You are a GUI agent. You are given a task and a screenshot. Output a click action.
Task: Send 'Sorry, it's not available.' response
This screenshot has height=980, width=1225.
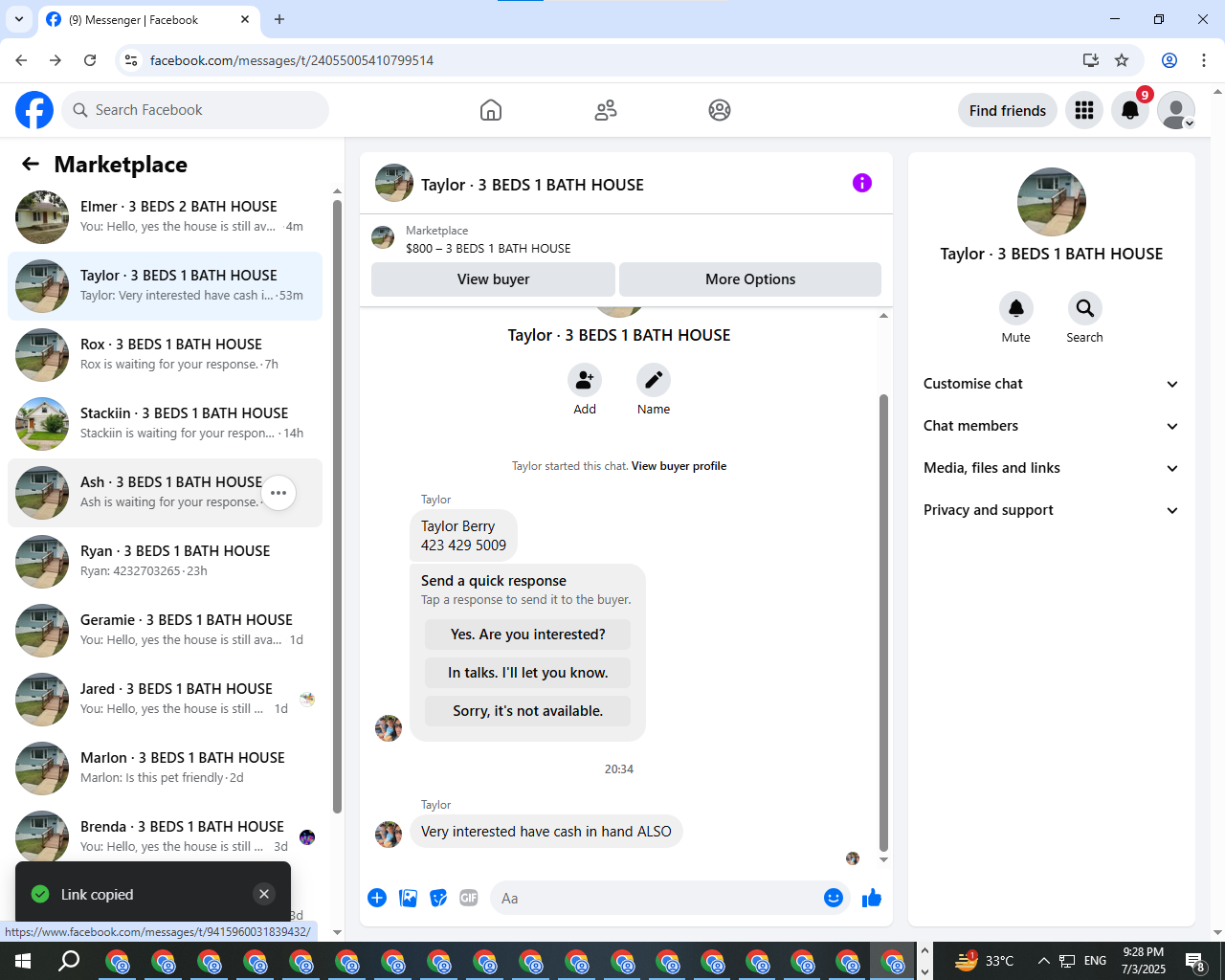click(x=528, y=711)
